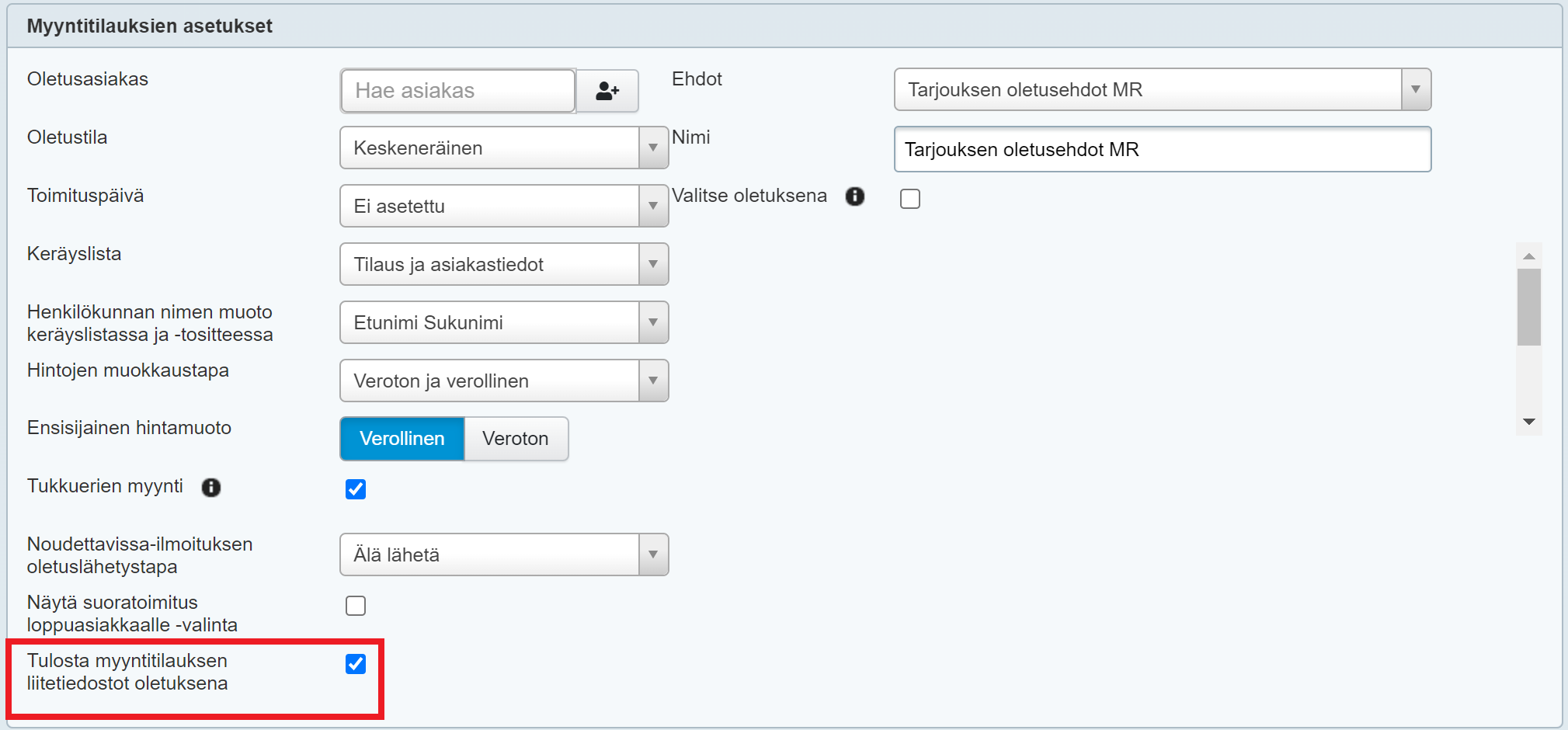1568x730 pixels.
Task: Open Noudettavissa-ilmoituksen sending method dropdown
Action: click(x=503, y=554)
